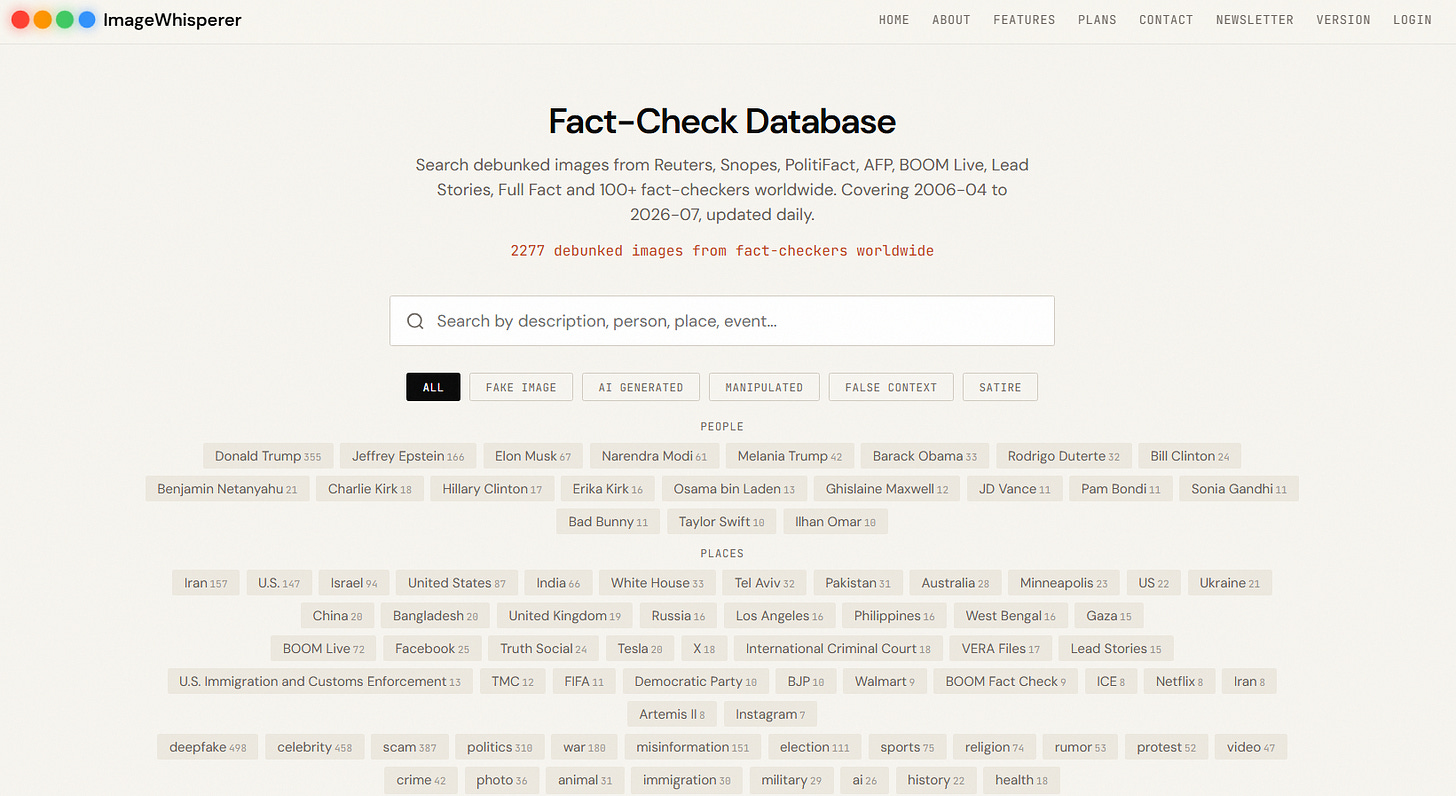The width and height of the screenshot is (1456, 796).
Task: Select the Melania Trump tag
Action: [790, 456]
